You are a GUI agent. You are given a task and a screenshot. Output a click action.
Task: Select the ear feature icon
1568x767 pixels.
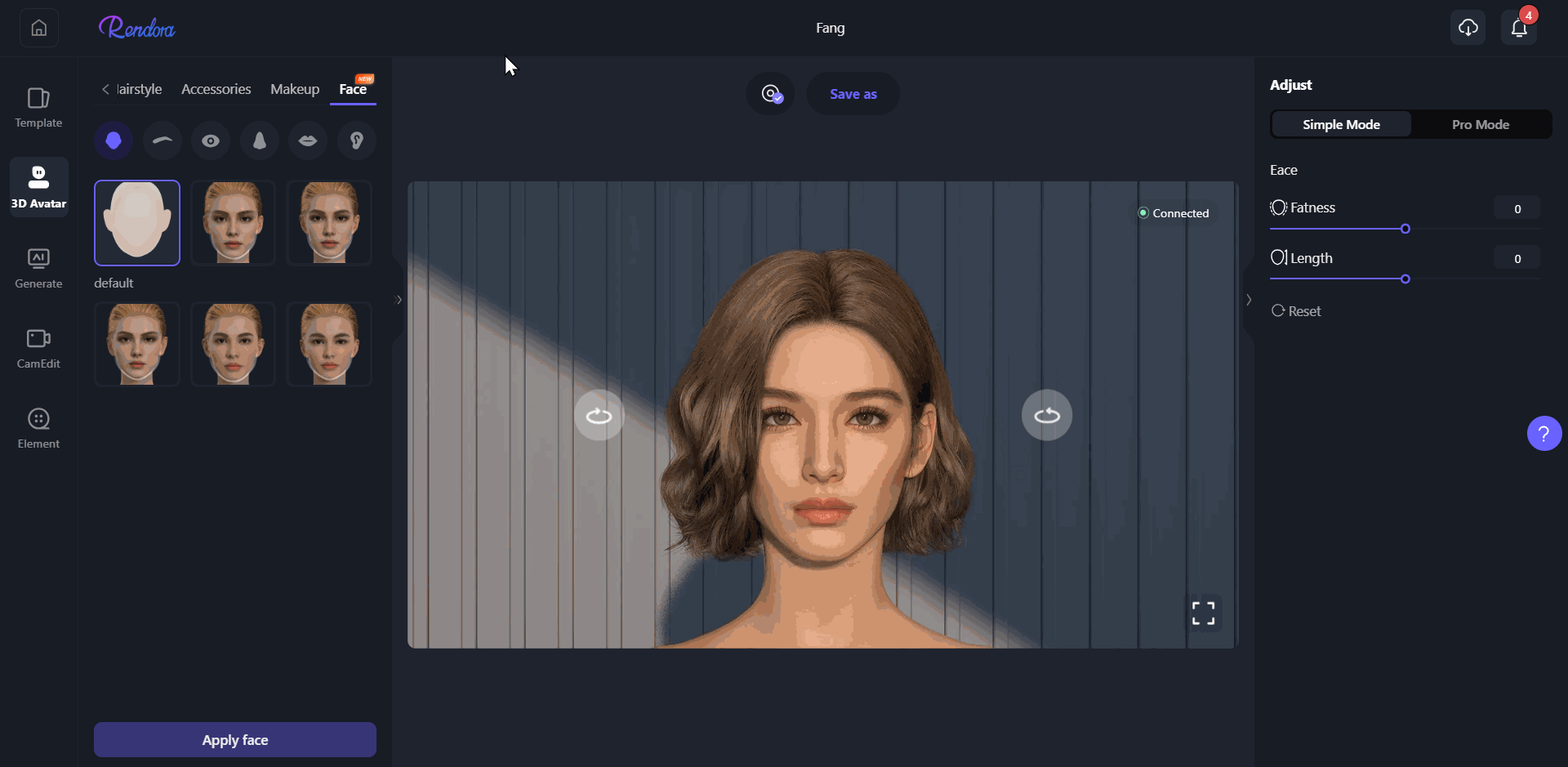tap(356, 140)
